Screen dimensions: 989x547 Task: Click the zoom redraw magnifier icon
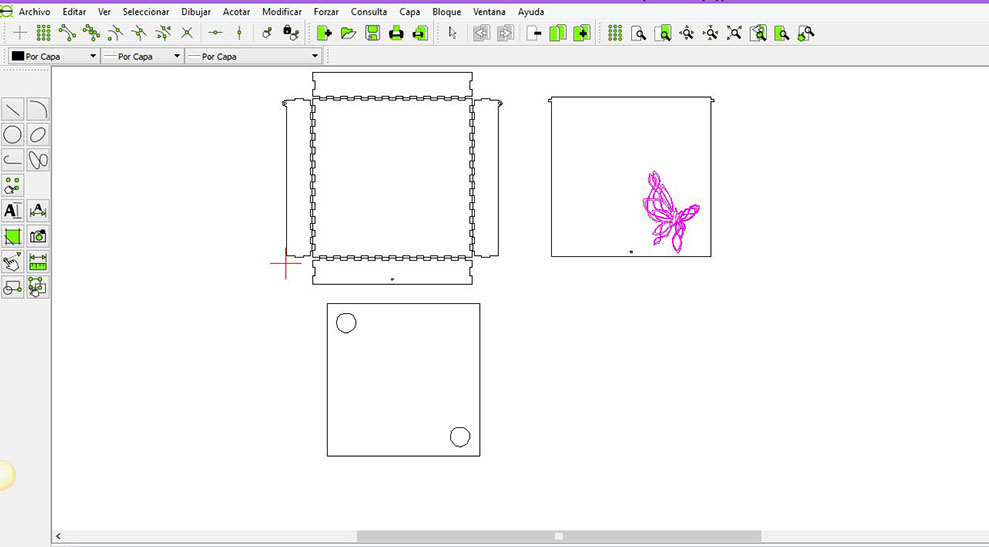(x=638, y=33)
